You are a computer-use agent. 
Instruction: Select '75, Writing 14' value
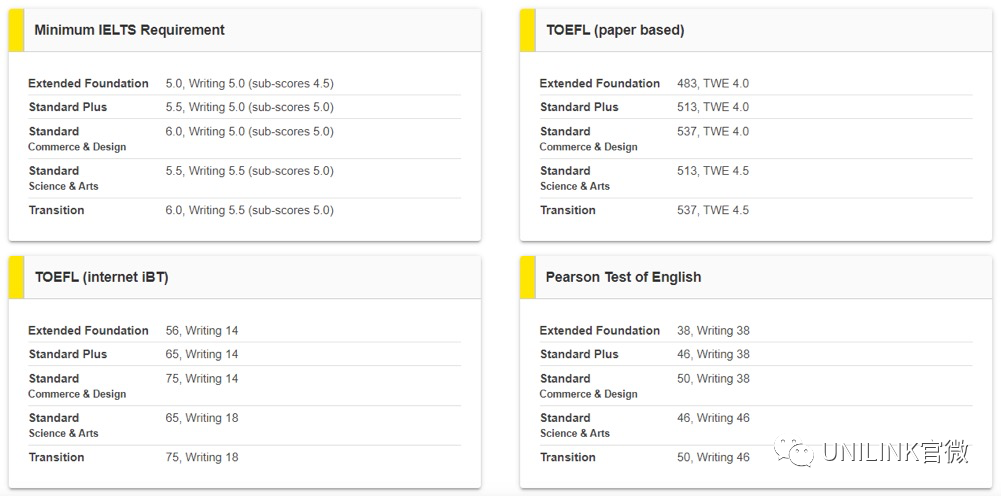point(202,379)
